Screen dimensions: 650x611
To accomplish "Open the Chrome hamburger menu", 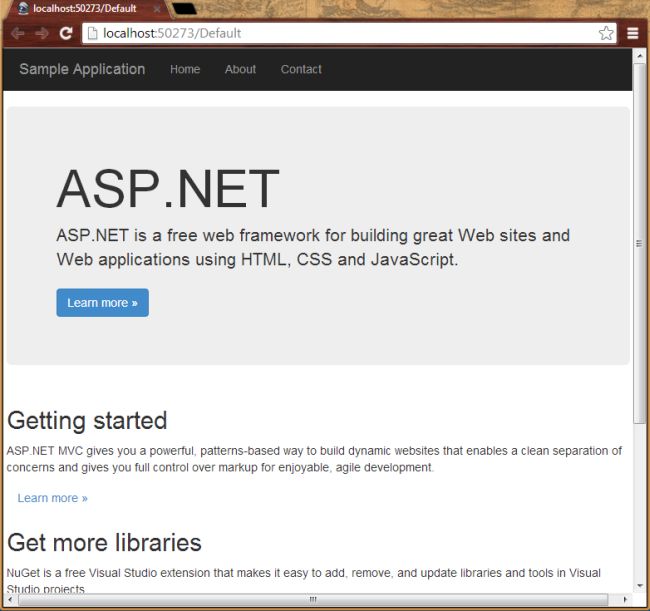I will [x=633, y=33].
